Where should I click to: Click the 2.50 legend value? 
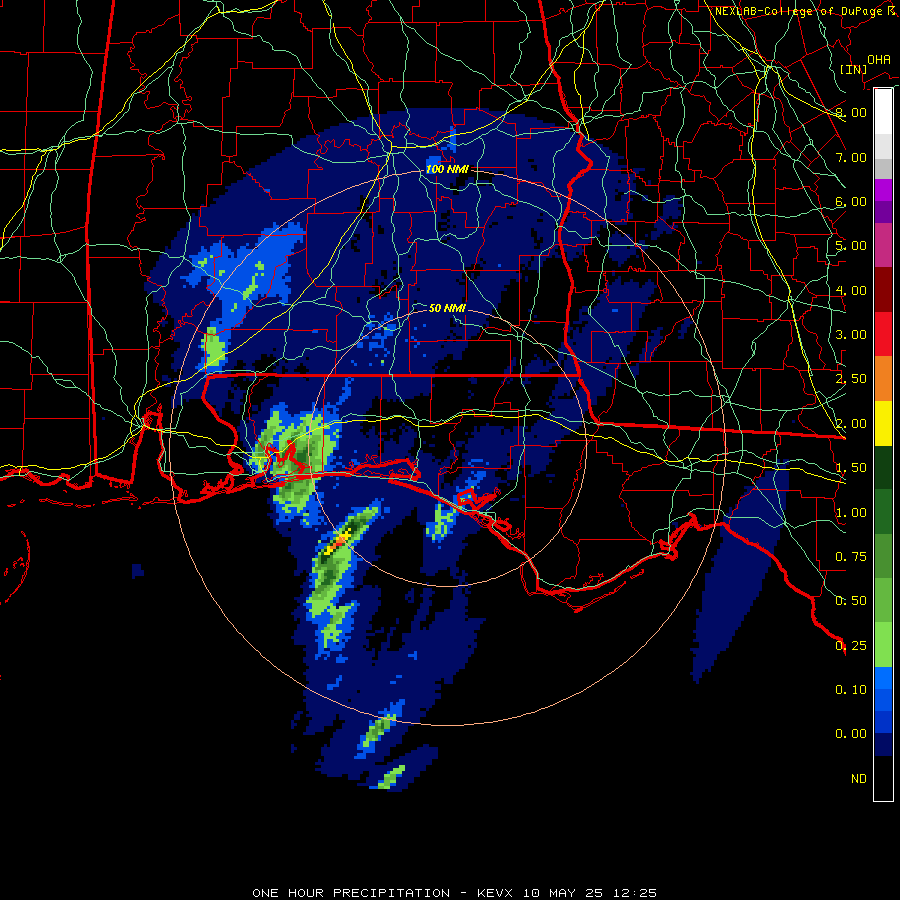coord(851,379)
